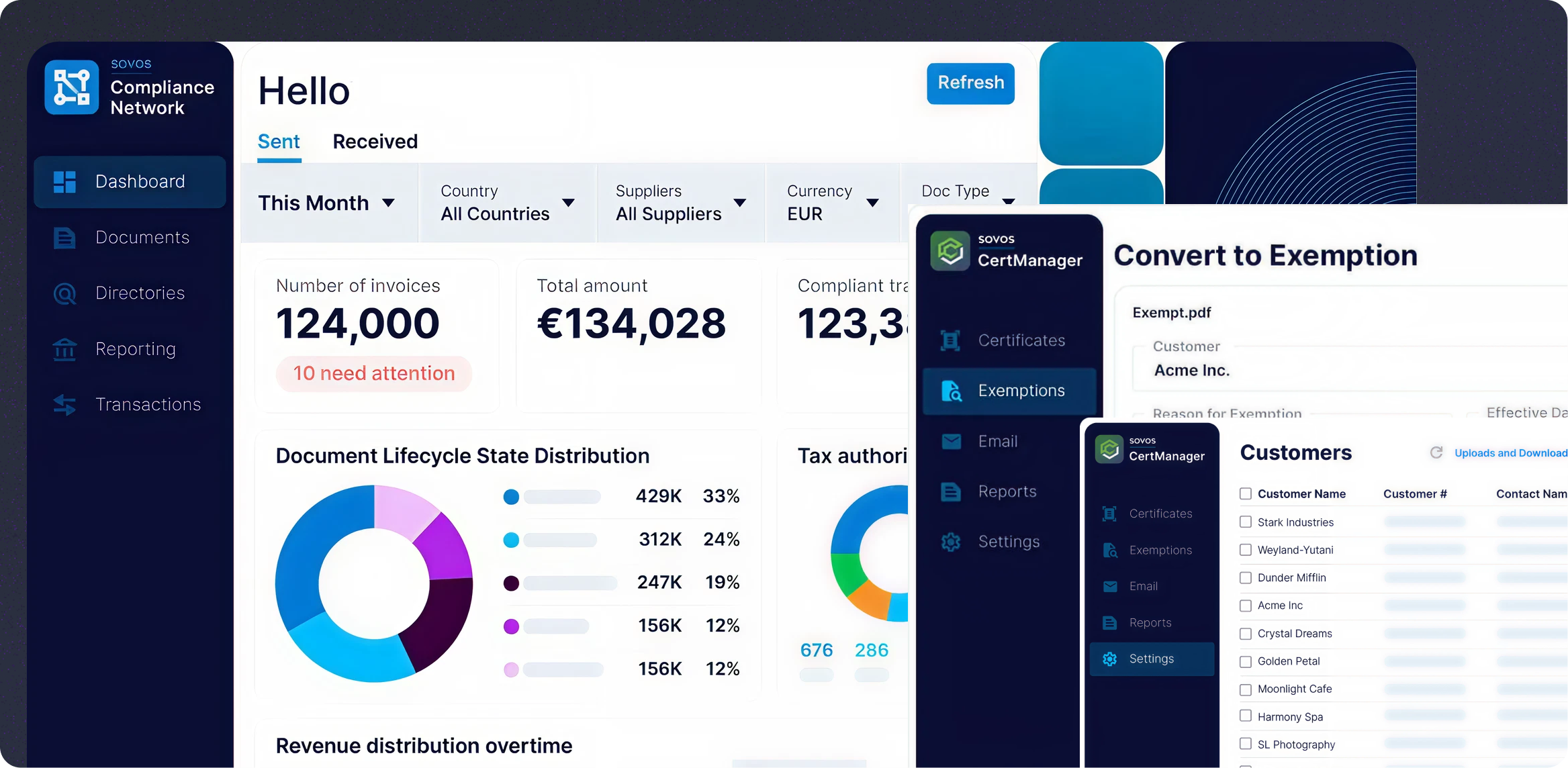Expand the Country All Countries dropdown
Viewport: 1568px width, 768px height.
(x=507, y=203)
